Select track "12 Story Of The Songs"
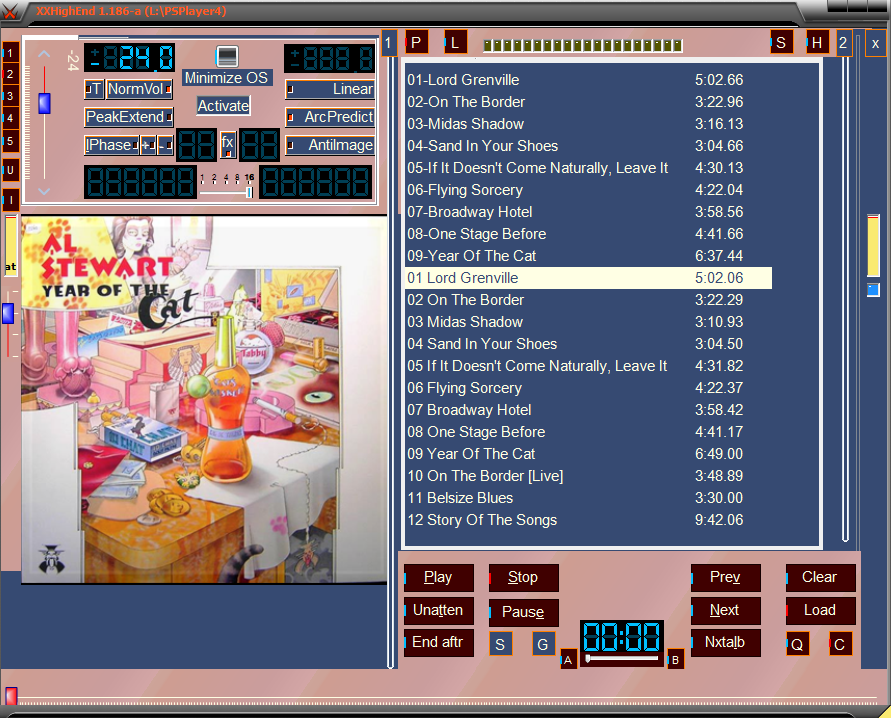 point(588,520)
